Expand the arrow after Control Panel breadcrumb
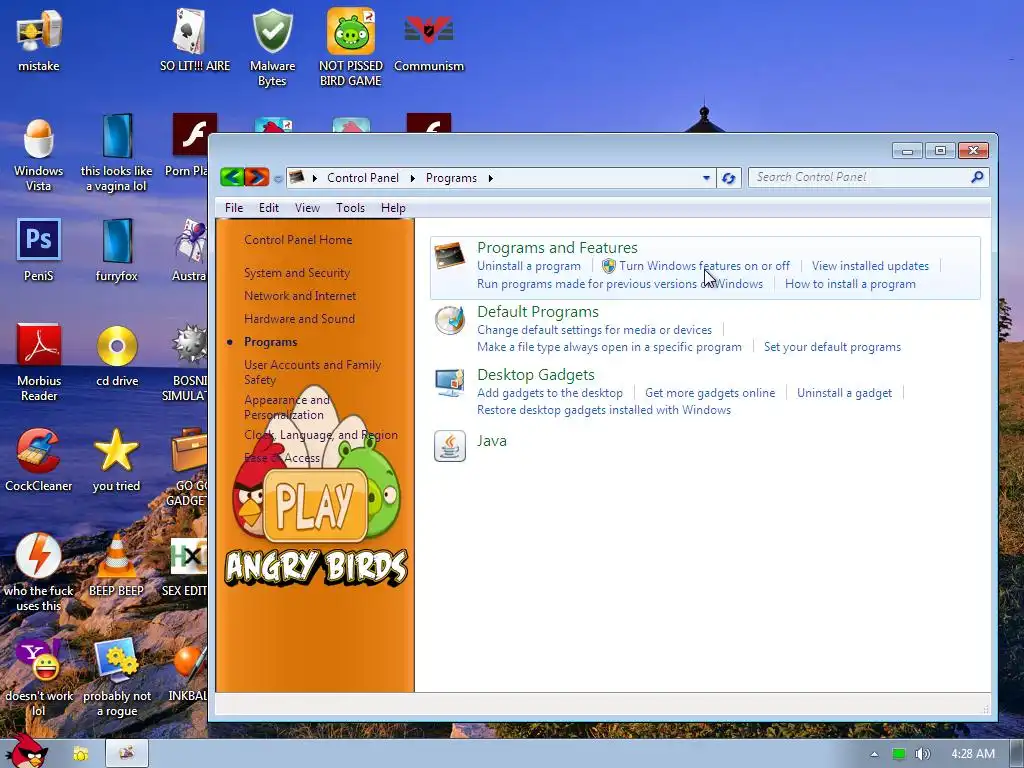 [x=412, y=178]
